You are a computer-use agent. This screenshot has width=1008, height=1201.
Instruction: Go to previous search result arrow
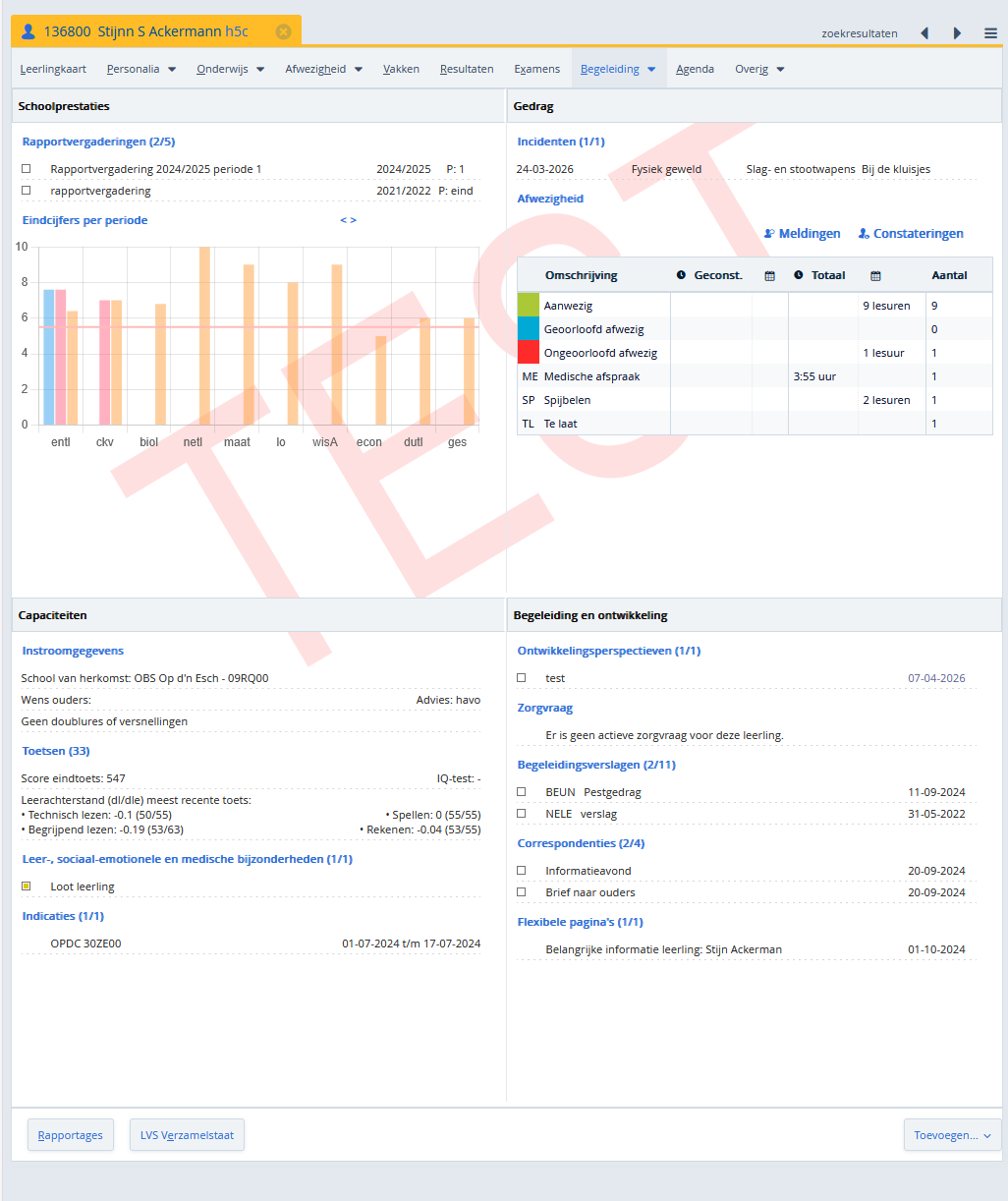pos(924,33)
